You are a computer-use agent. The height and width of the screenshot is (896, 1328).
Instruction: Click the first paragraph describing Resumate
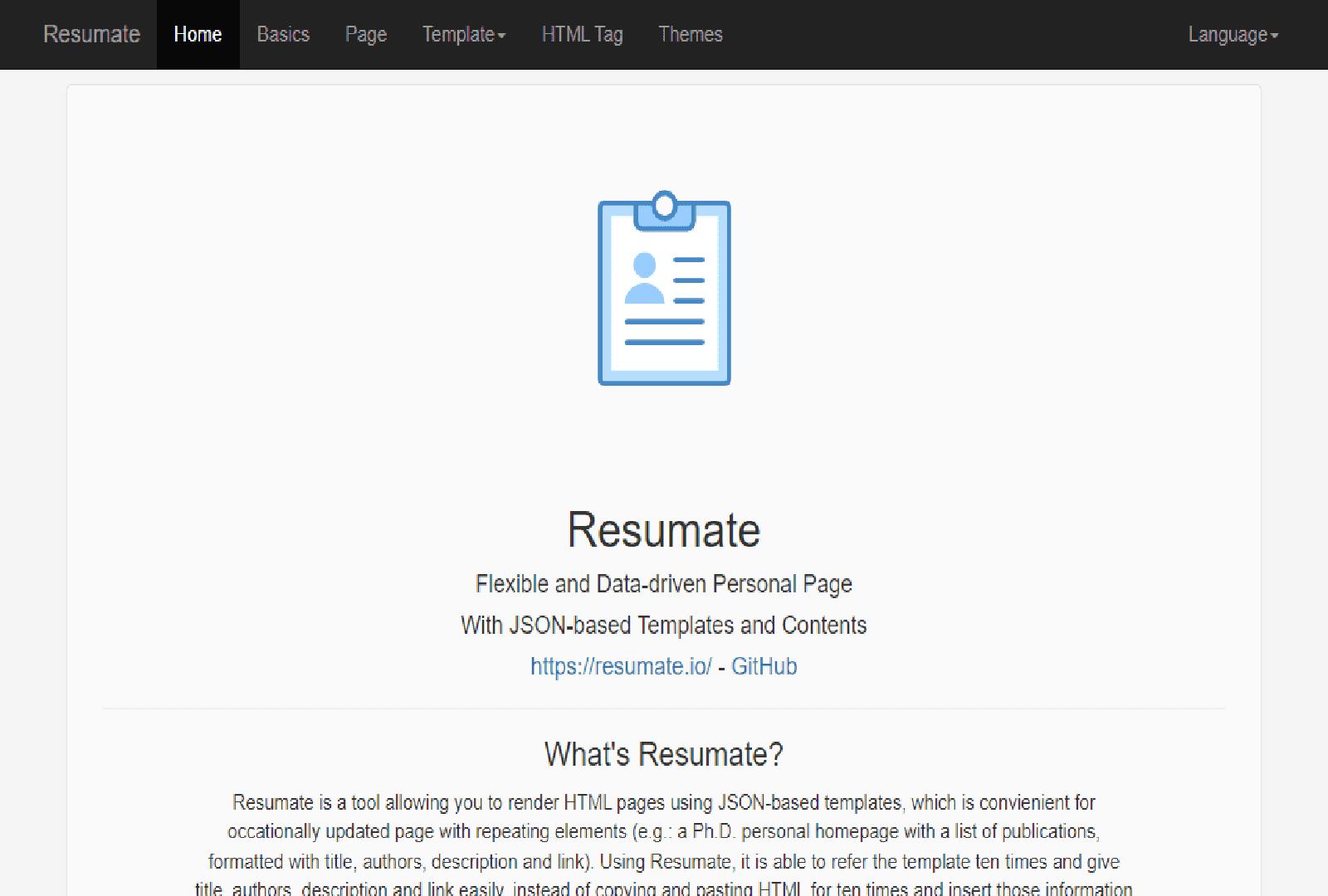coord(663,831)
